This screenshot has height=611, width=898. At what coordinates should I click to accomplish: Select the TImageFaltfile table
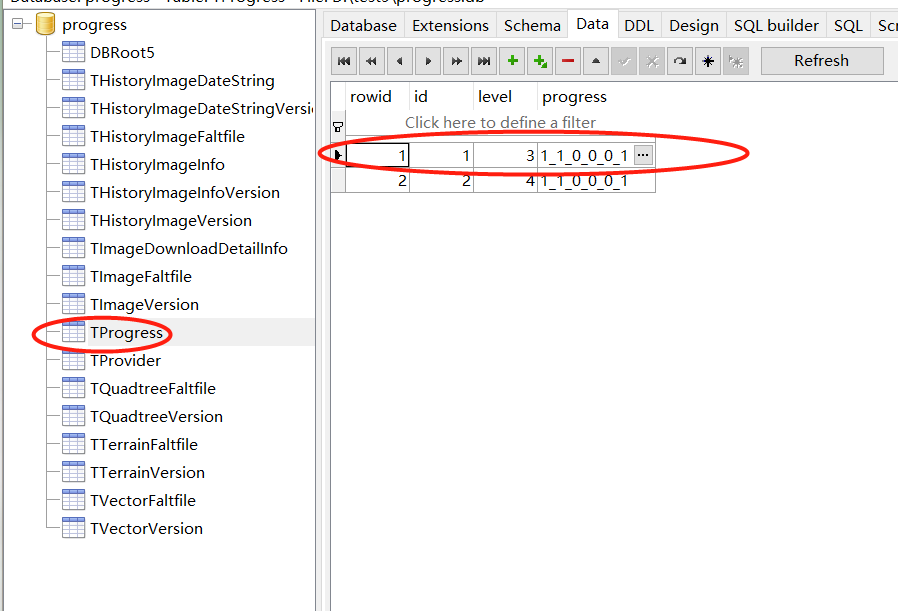141,277
